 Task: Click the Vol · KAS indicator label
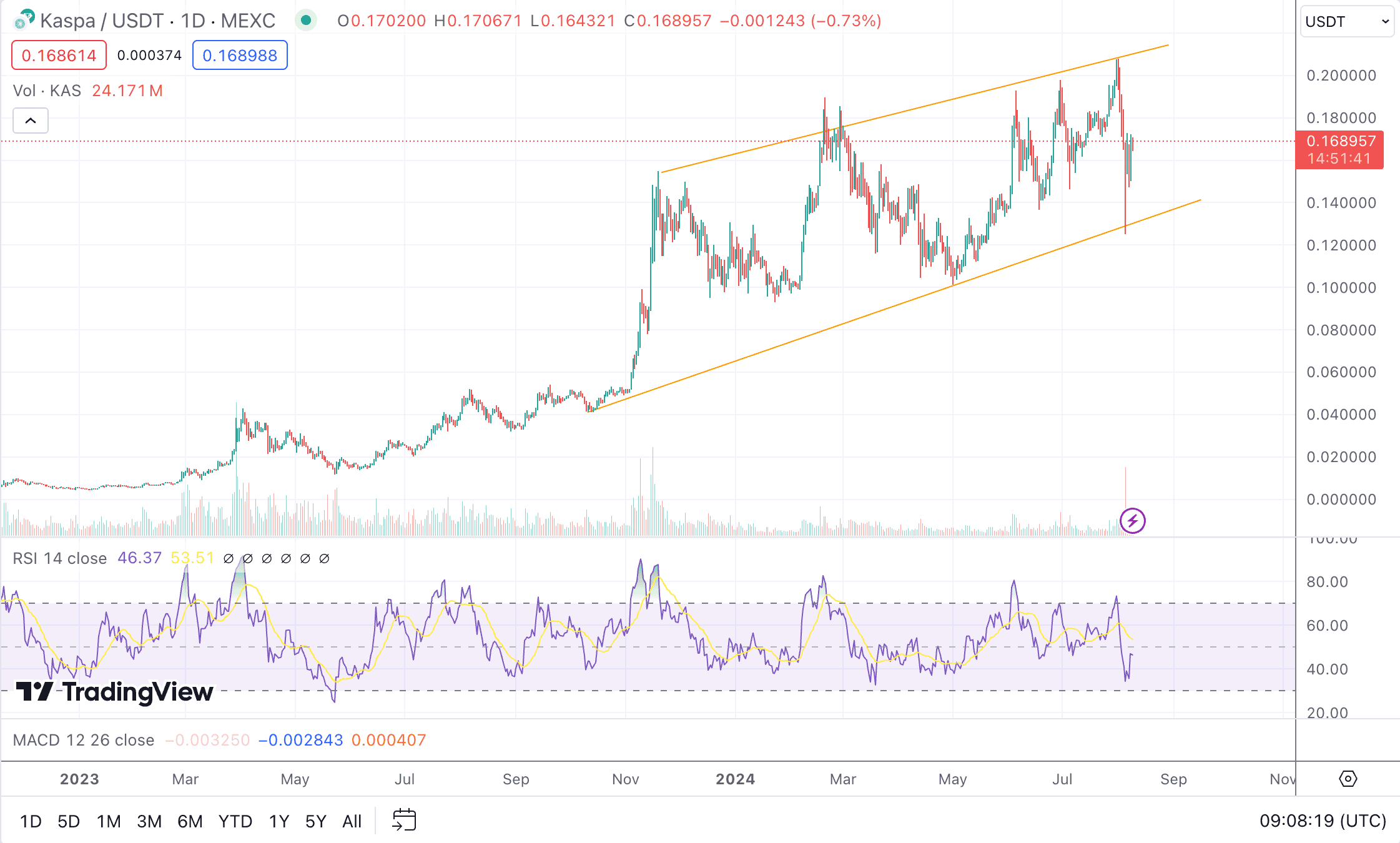click(47, 91)
